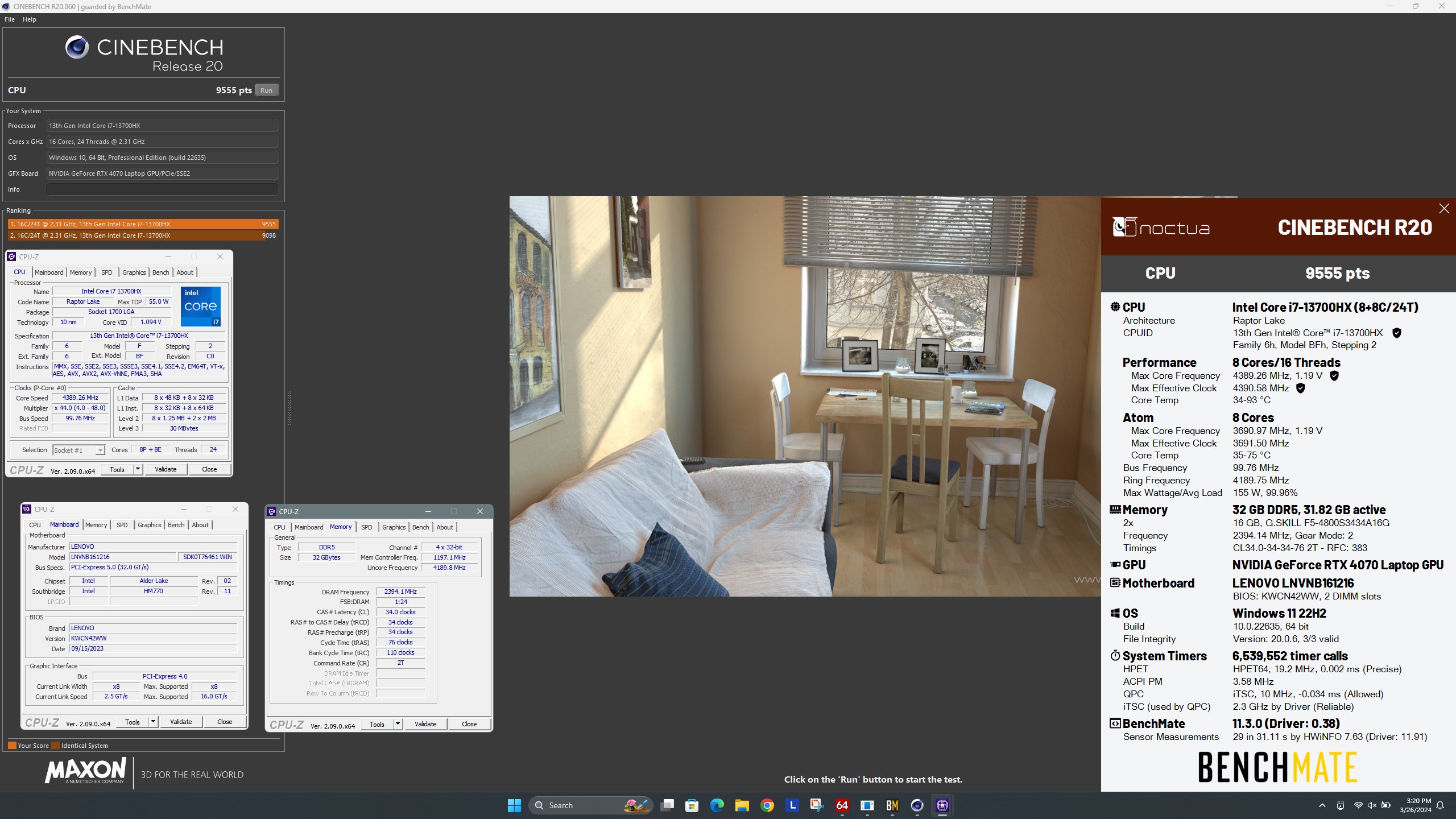Switch to the blue window app on taskbar

[867, 805]
